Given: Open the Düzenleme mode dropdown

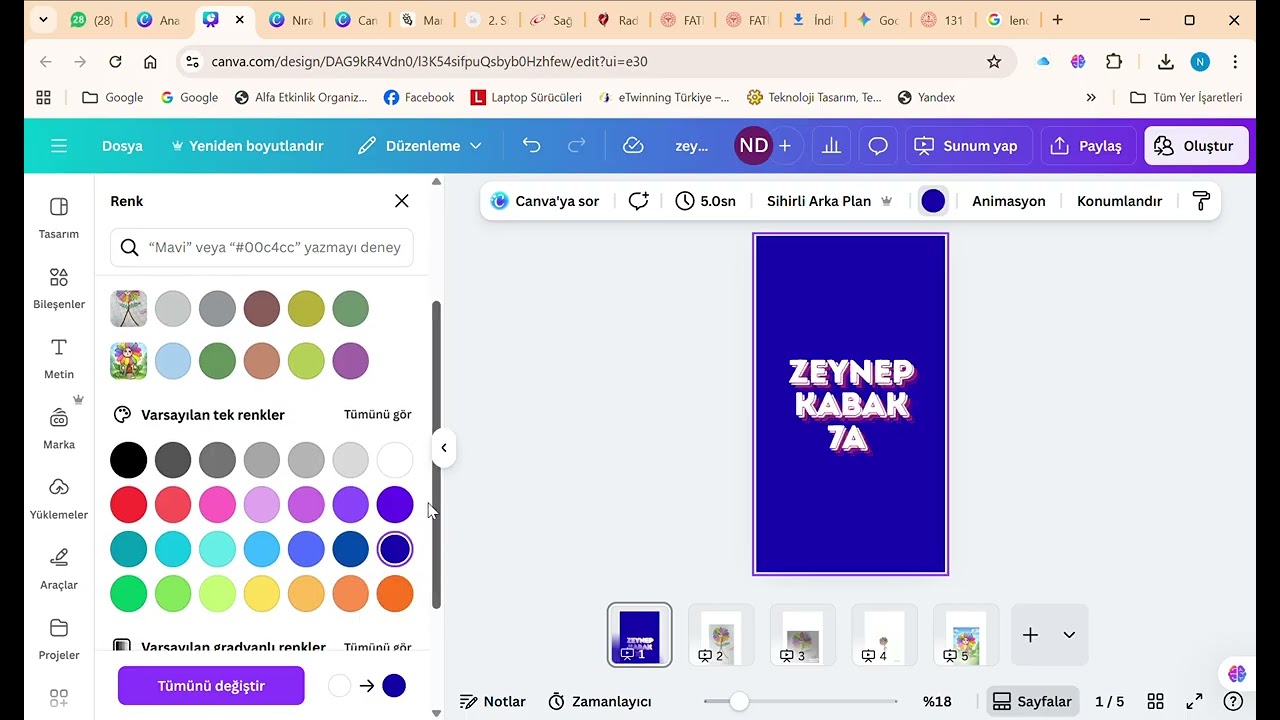Looking at the screenshot, I should click(x=420, y=146).
